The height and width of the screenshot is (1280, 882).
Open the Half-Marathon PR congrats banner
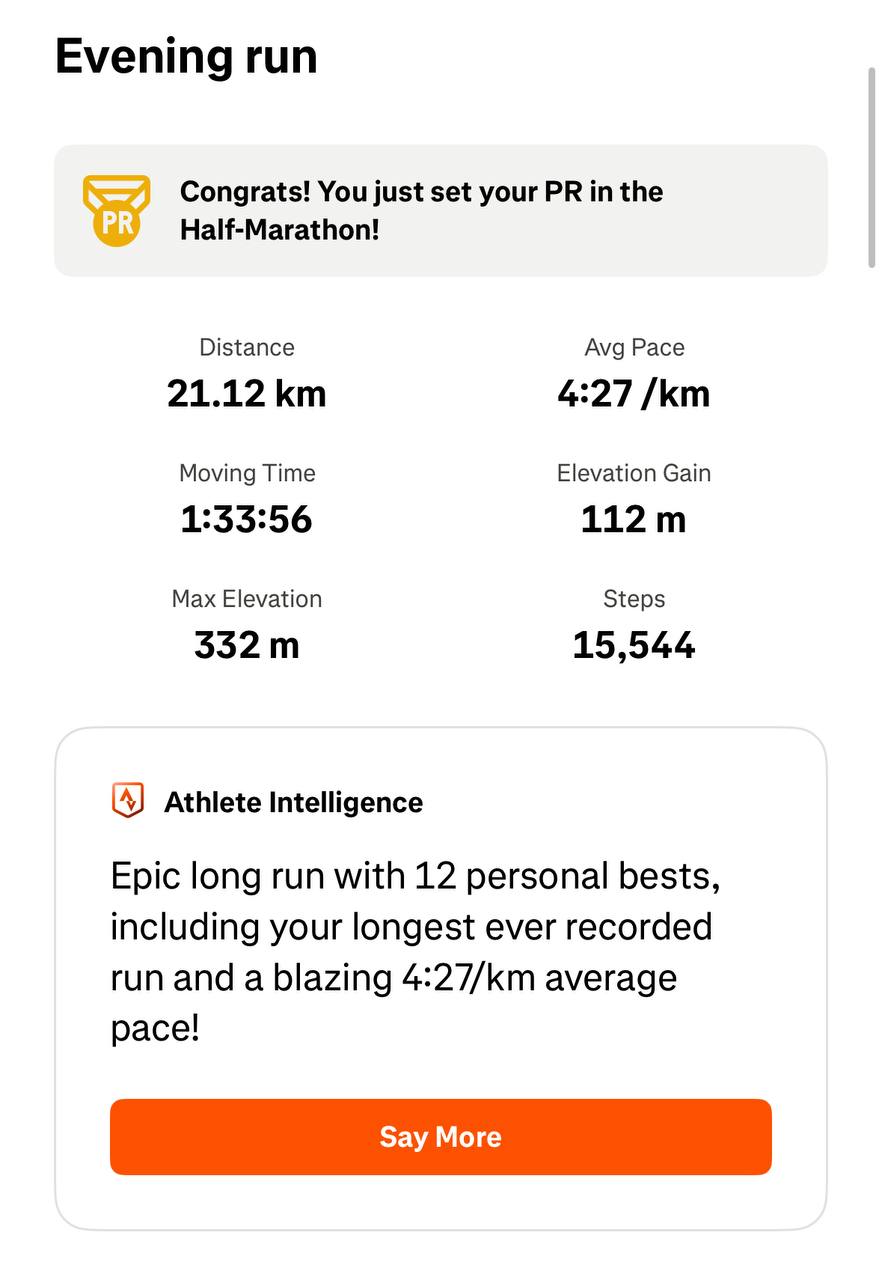[x=440, y=211]
